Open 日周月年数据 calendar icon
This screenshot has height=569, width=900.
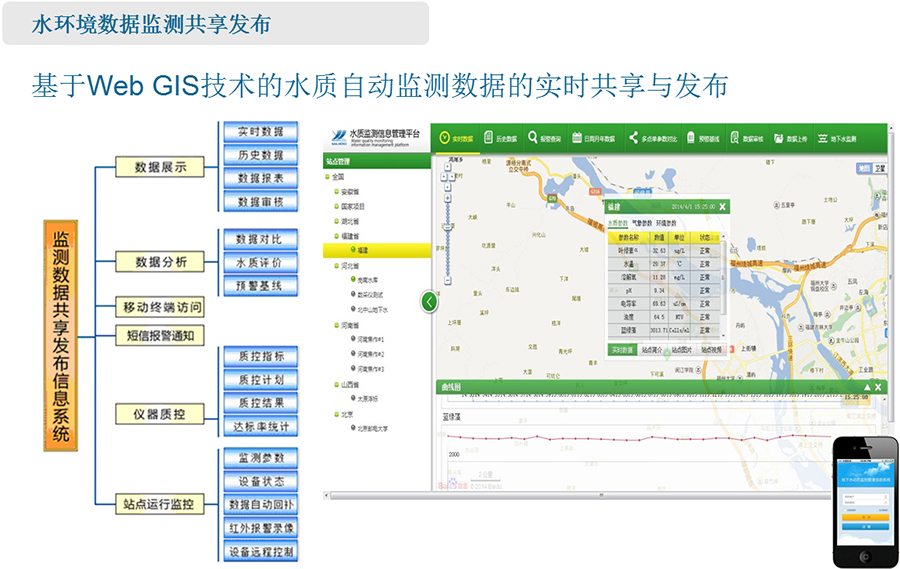577,138
